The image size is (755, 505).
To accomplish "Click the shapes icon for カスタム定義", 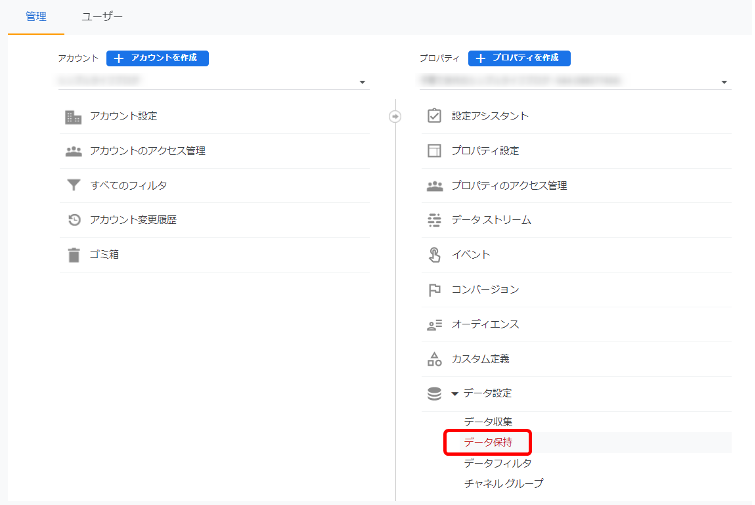I will point(434,359).
